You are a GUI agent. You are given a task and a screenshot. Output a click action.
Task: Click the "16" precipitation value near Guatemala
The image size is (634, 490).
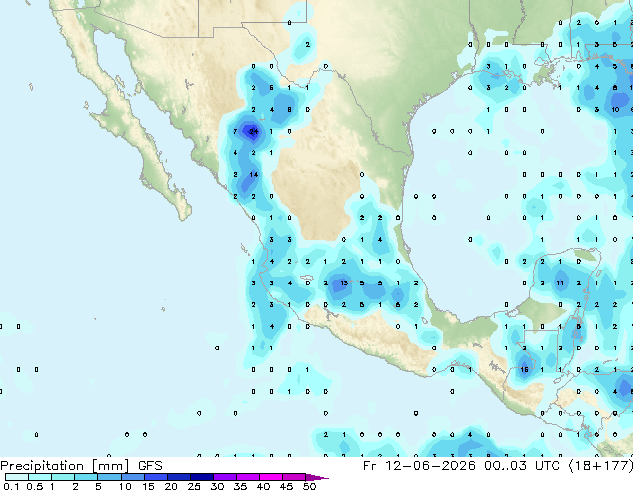coord(524,370)
